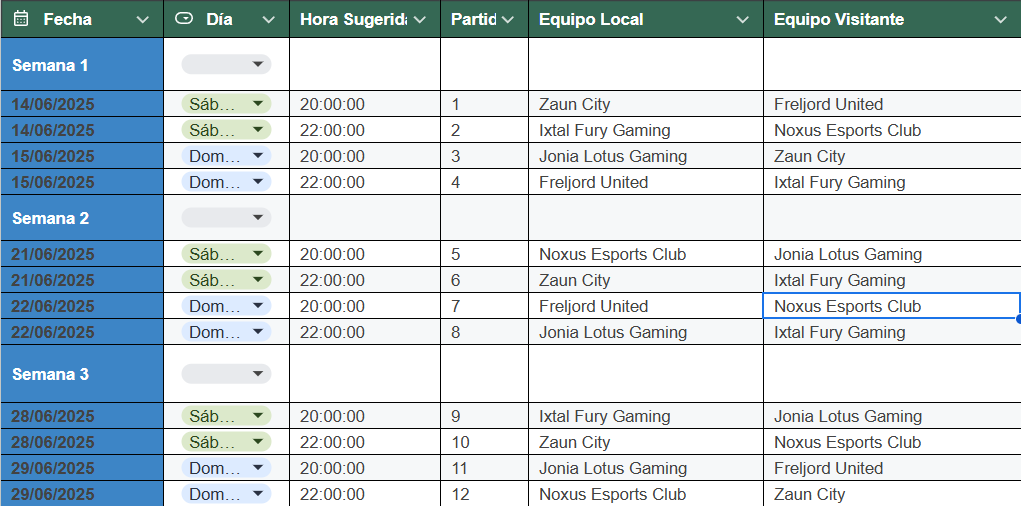
Task: Open the empty day chip in Semana 1 row
Action: tap(226, 64)
